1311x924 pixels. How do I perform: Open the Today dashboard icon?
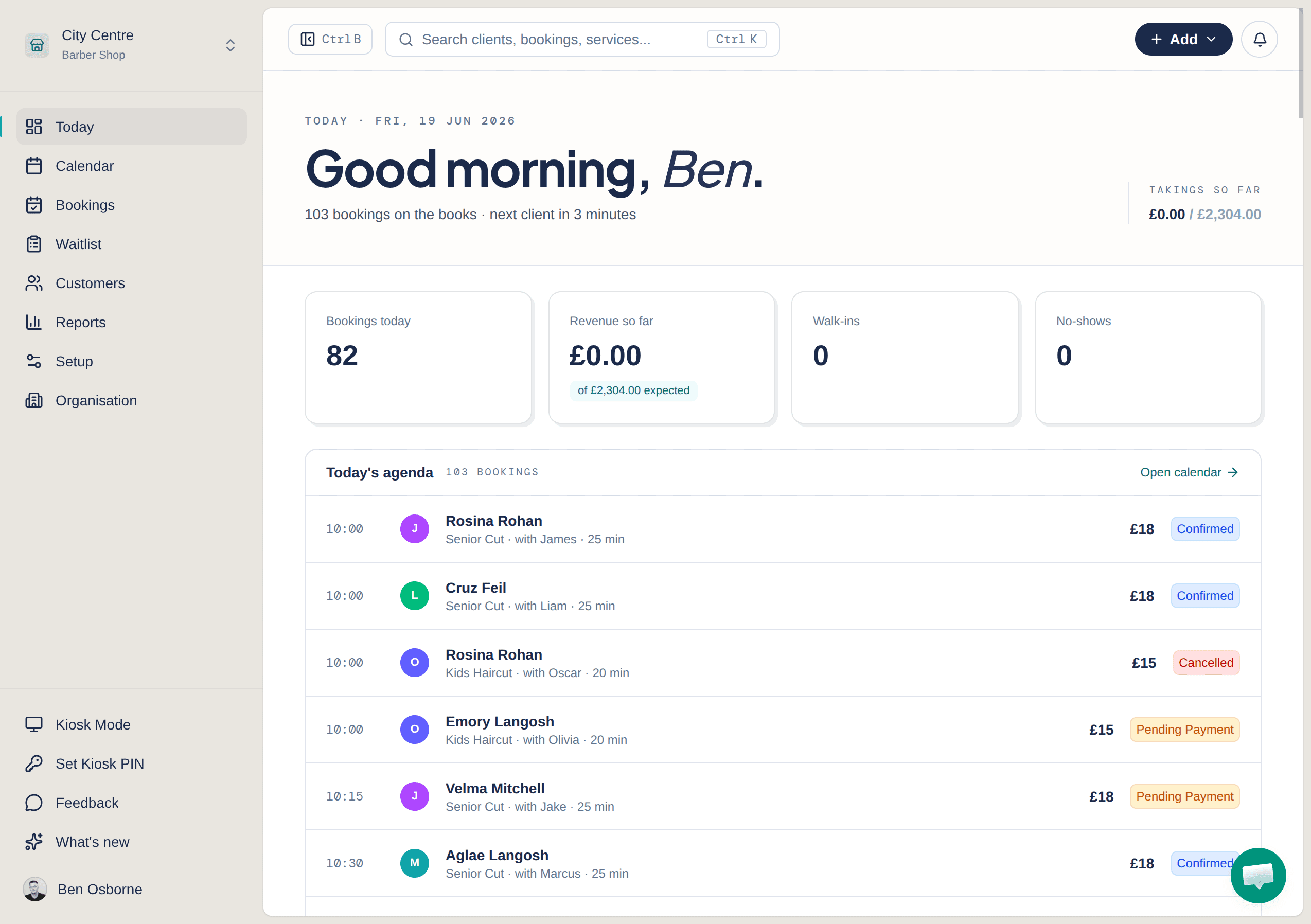[33, 126]
